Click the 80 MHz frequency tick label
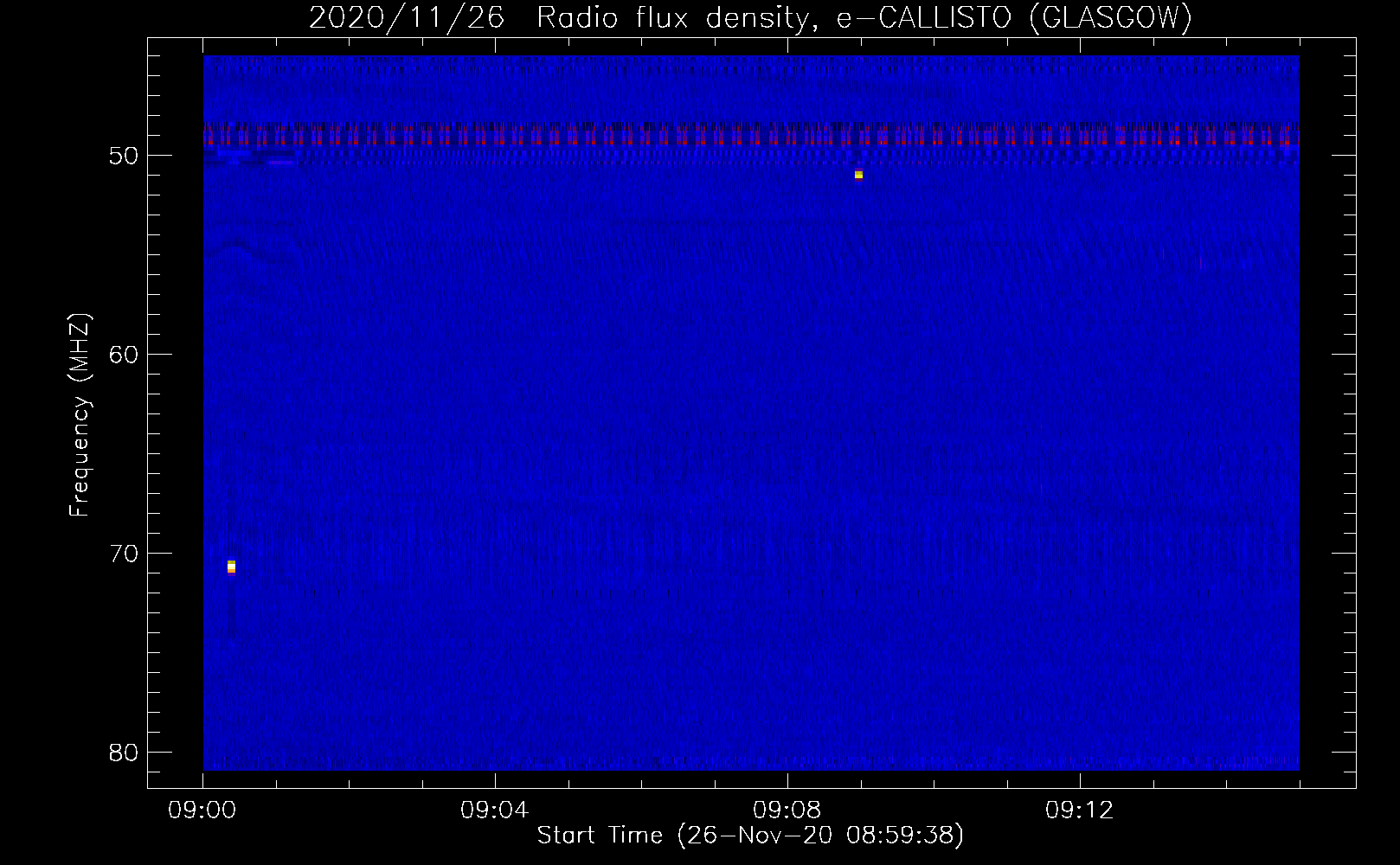Viewport: 1400px width, 865px height. (x=124, y=753)
